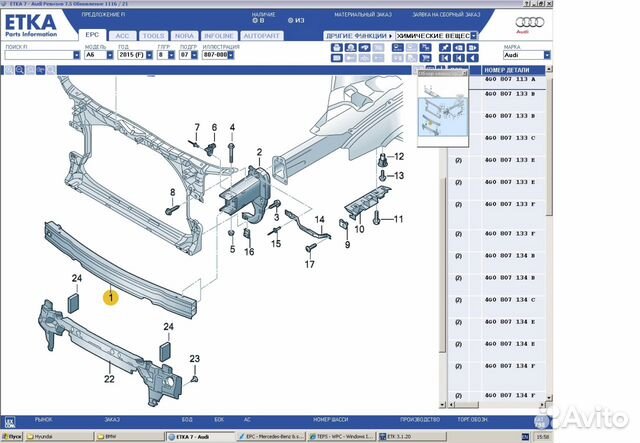Click the print icon in toolbar
This screenshot has height=443, width=640.
tap(337, 47)
